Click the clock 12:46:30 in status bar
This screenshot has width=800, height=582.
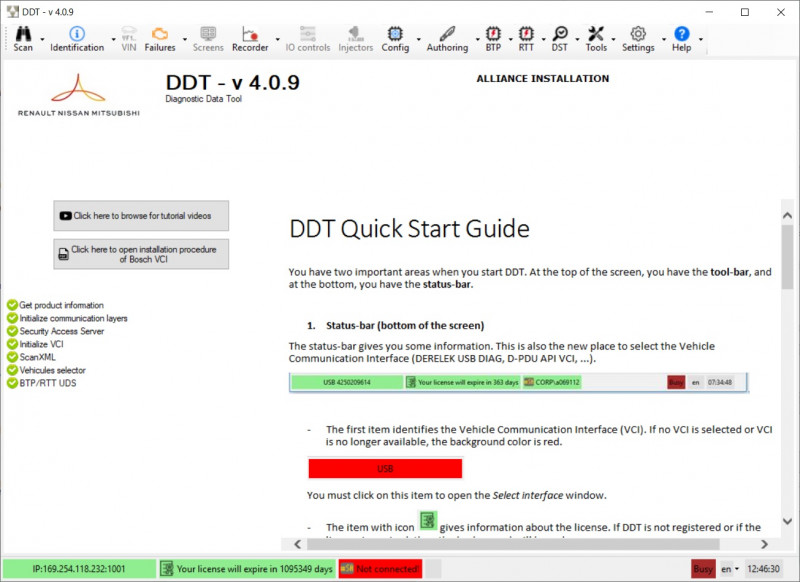763,568
